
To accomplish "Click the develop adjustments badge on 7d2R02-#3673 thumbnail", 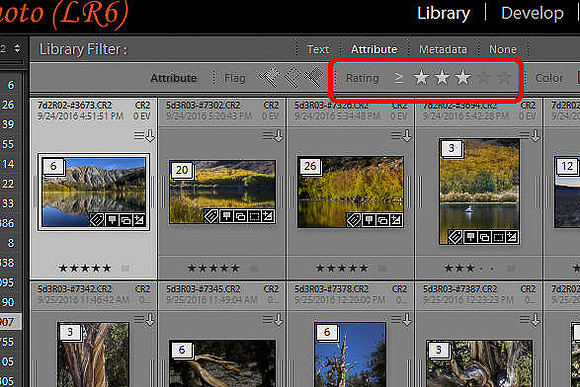I will pos(139,220).
